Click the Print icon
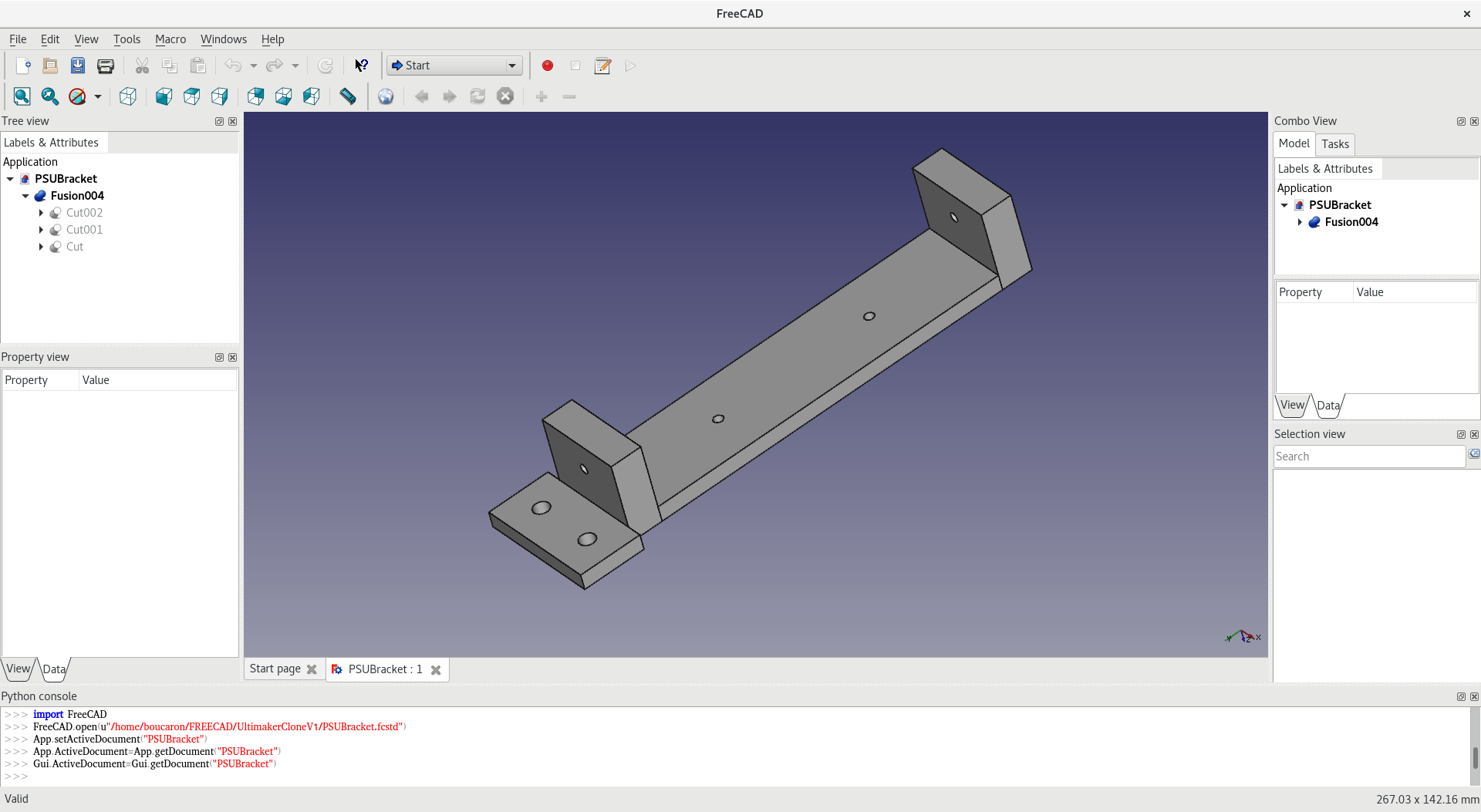Viewport: 1481px width, 812px height. click(106, 66)
